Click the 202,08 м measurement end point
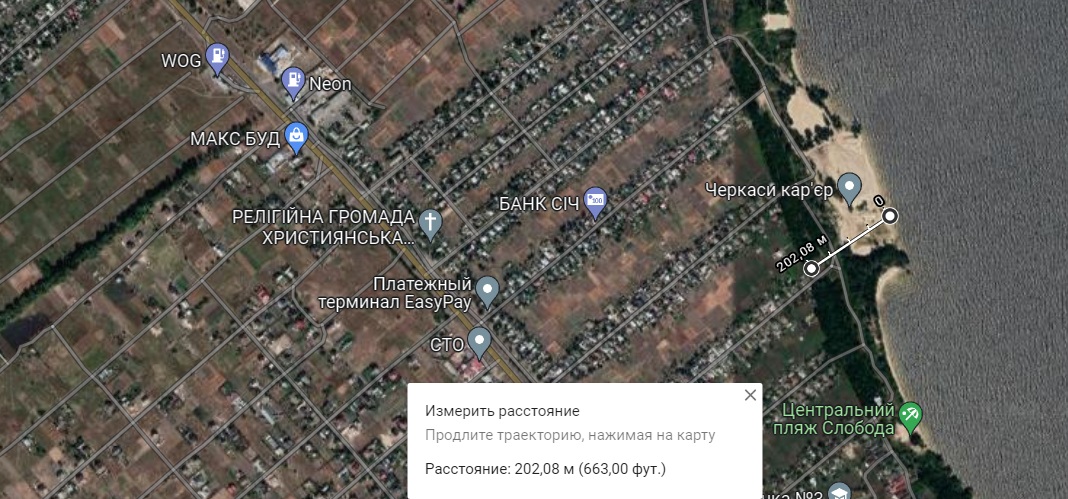Viewport: 1068px width, 499px height. (811, 269)
